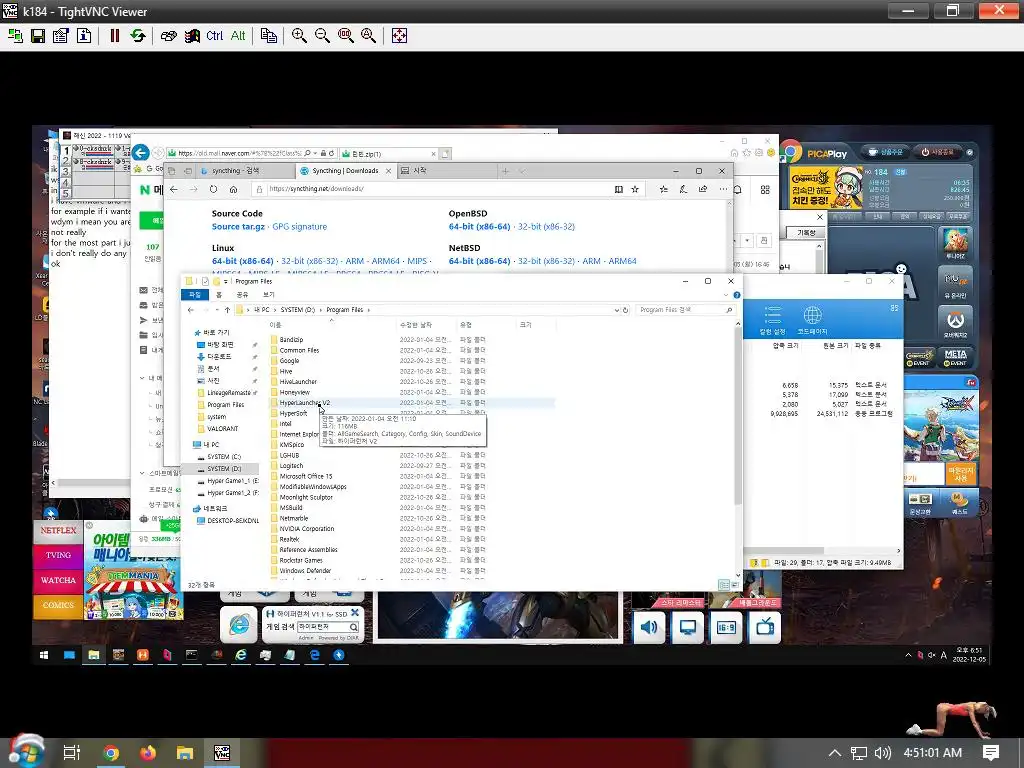
Task: Click the SYSTEM (D:) breadcrumb in the address bar
Action: [x=298, y=310]
